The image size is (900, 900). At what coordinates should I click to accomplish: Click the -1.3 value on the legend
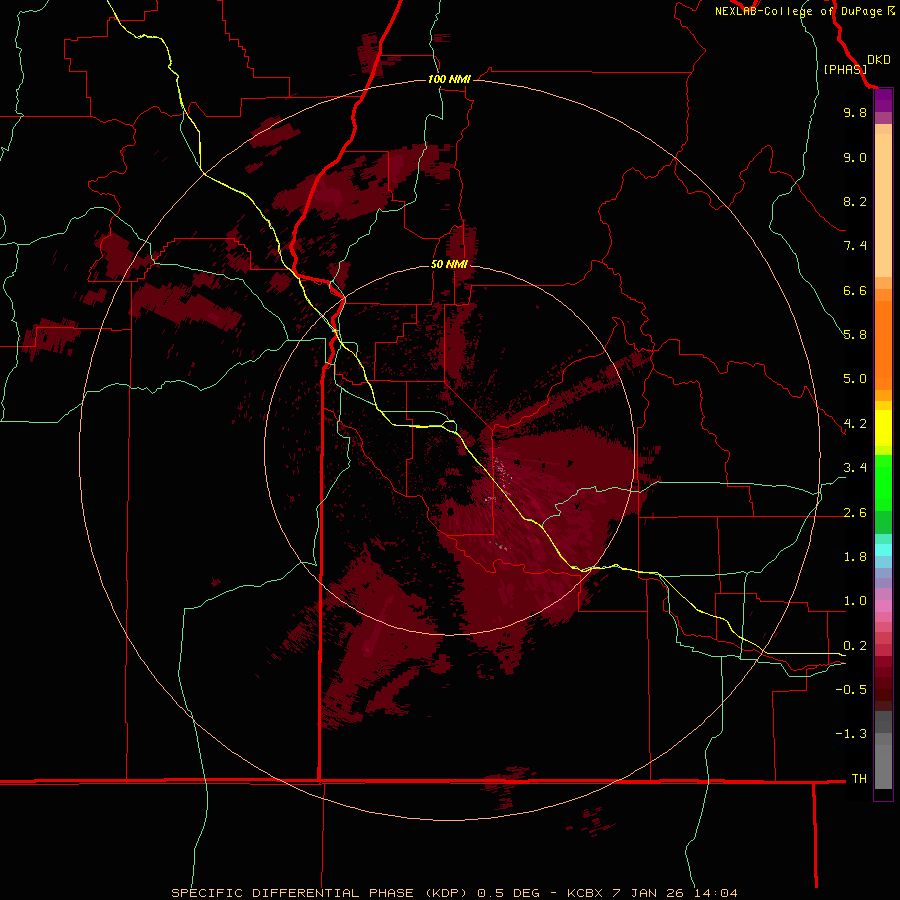(x=851, y=734)
